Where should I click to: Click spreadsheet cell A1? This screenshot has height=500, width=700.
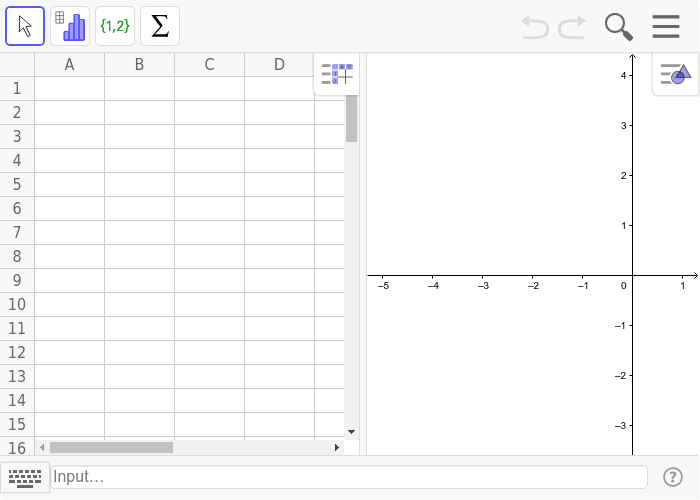[69, 88]
